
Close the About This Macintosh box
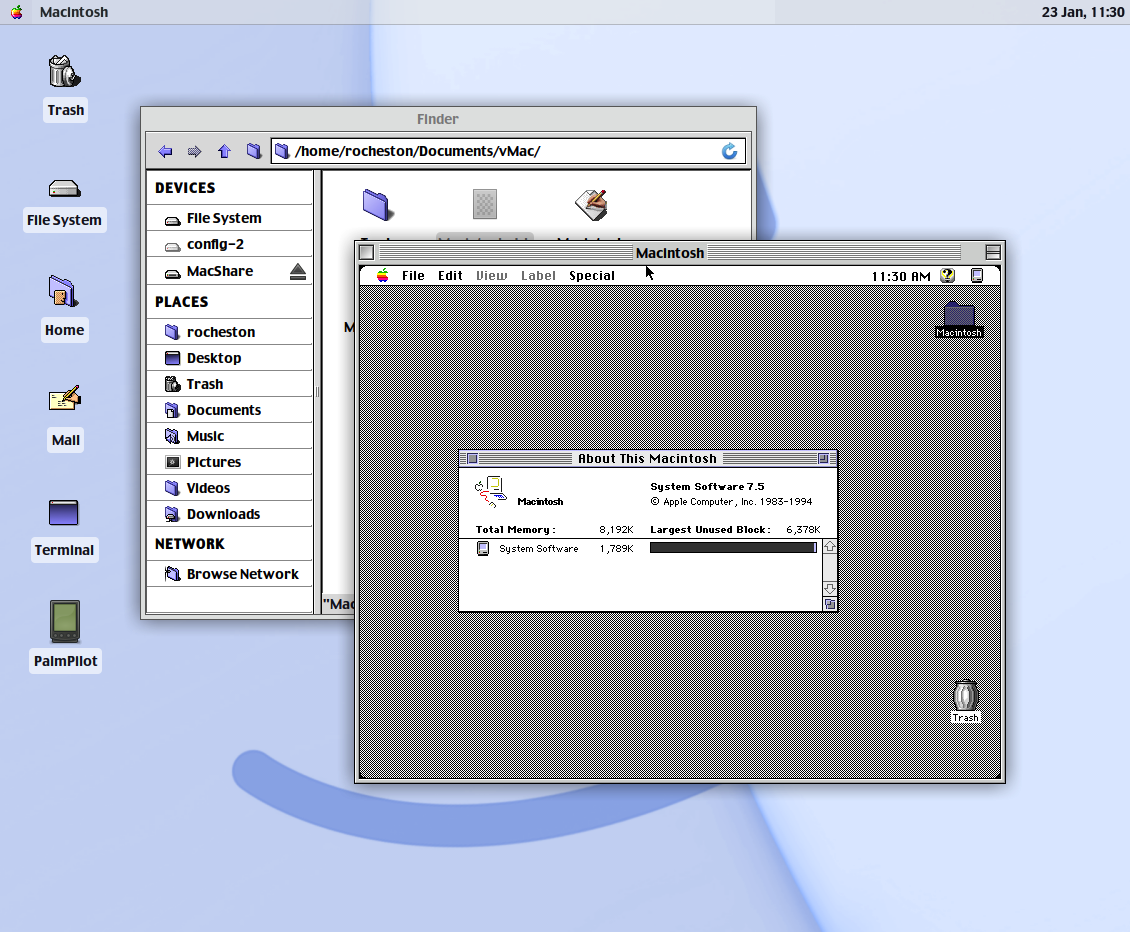click(472, 458)
